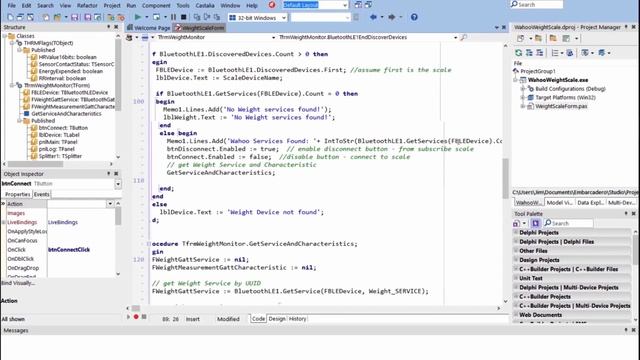This screenshot has width=640, height=360.
Task: Click the macro Stop square icon
Action: pyautogui.click(x=144, y=317)
